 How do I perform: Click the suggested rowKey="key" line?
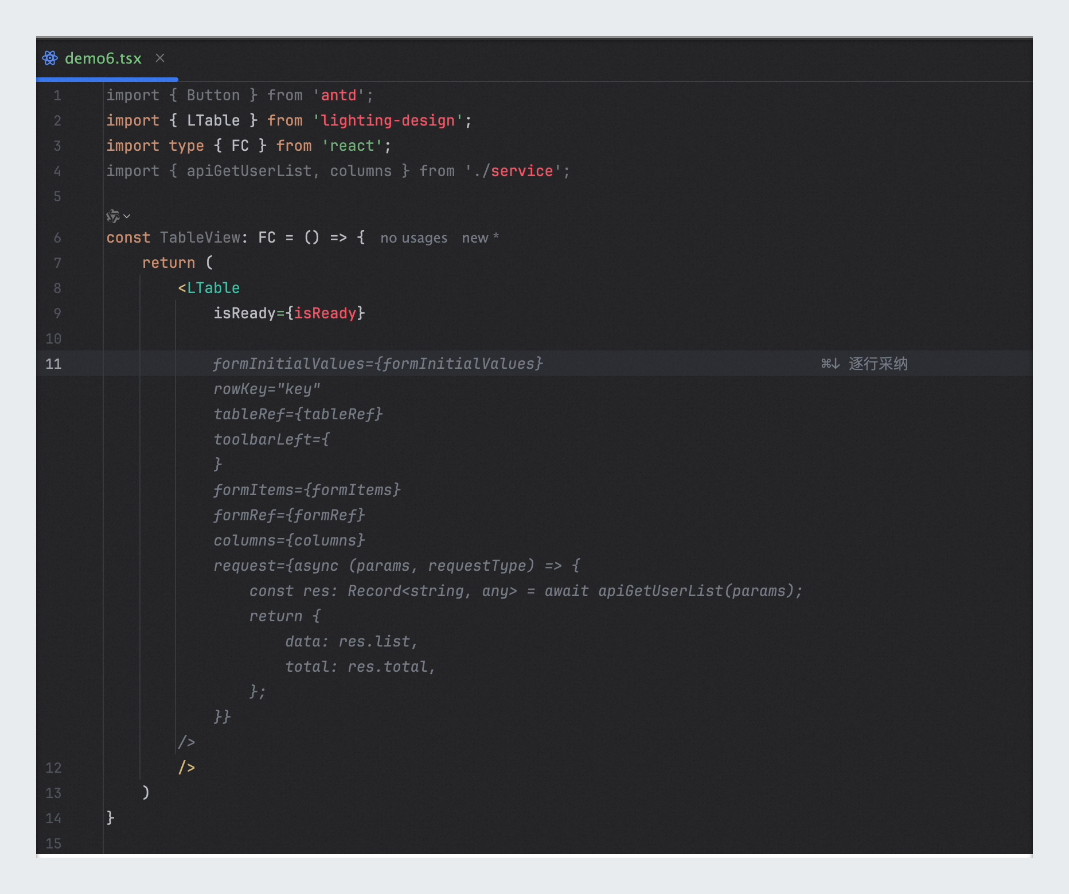click(x=267, y=389)
